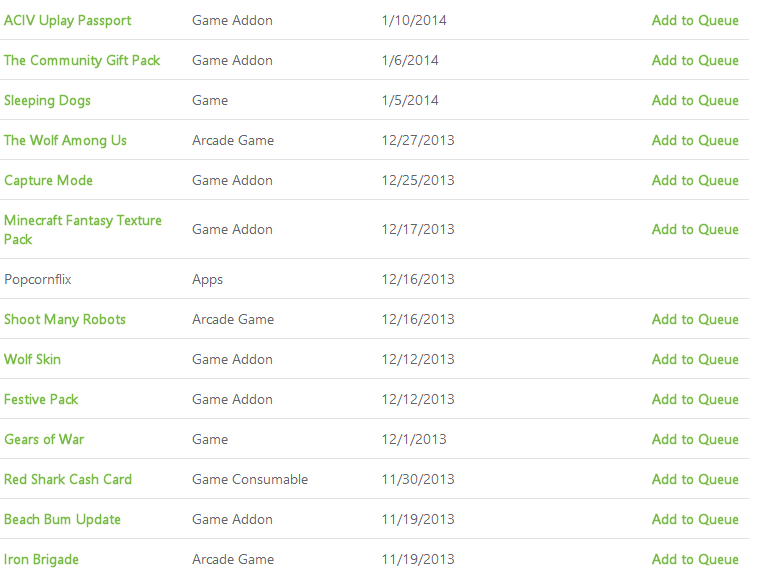
Task: Open the Gears of War link
Action: tap(44, 439)
